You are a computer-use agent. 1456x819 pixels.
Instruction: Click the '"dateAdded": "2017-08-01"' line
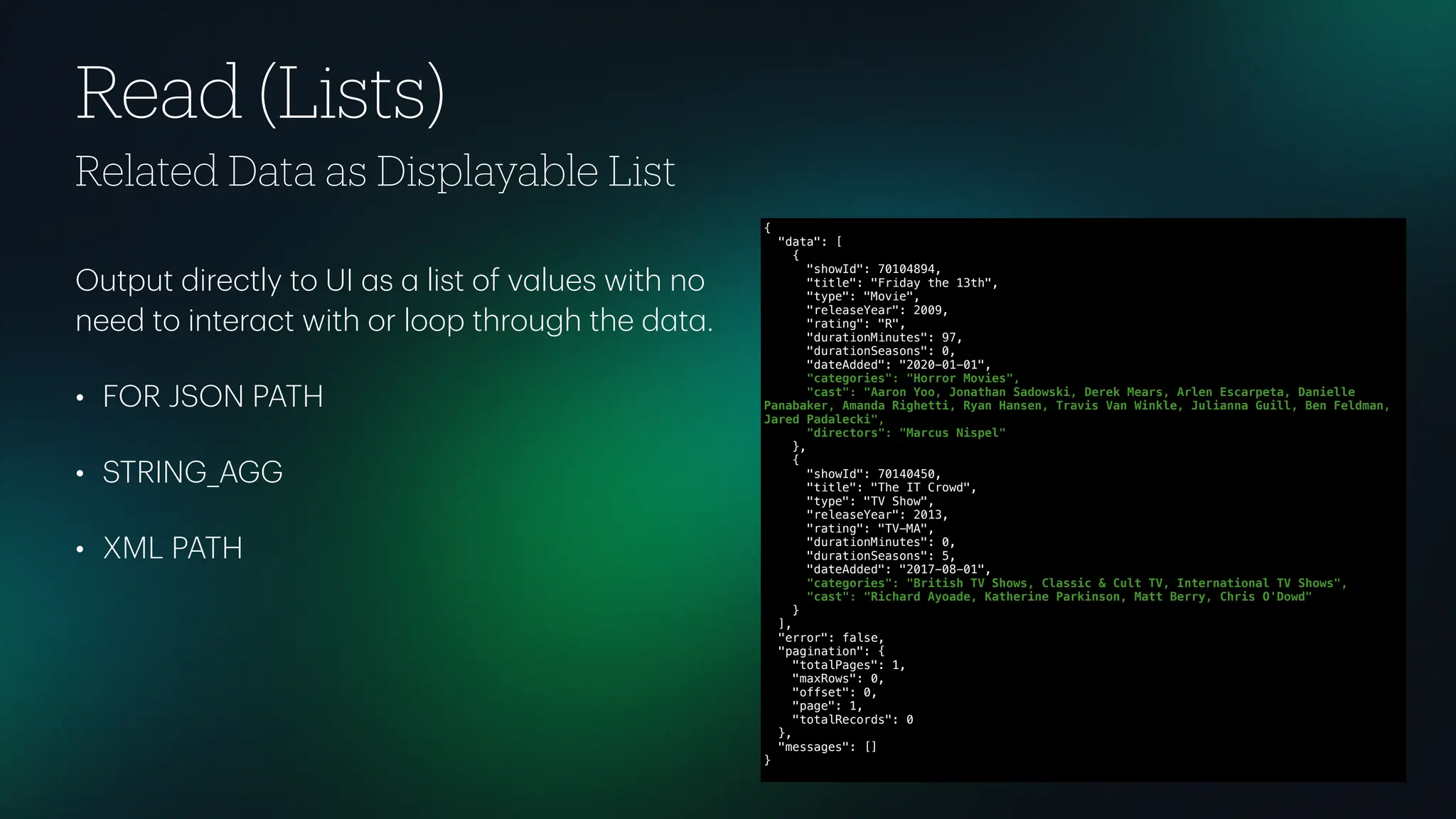tap(899, 569)
